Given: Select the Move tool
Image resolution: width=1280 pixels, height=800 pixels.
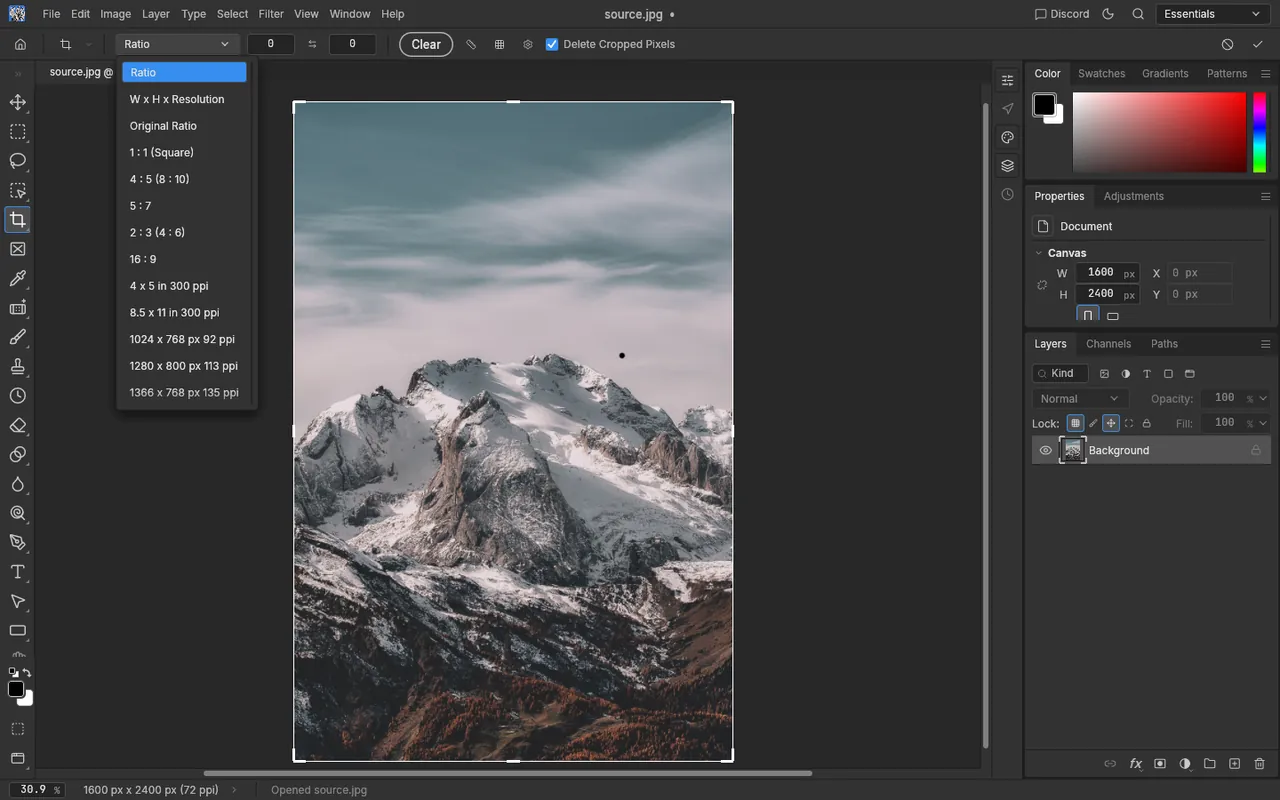Looking at the screenshot, I should 18,103.
